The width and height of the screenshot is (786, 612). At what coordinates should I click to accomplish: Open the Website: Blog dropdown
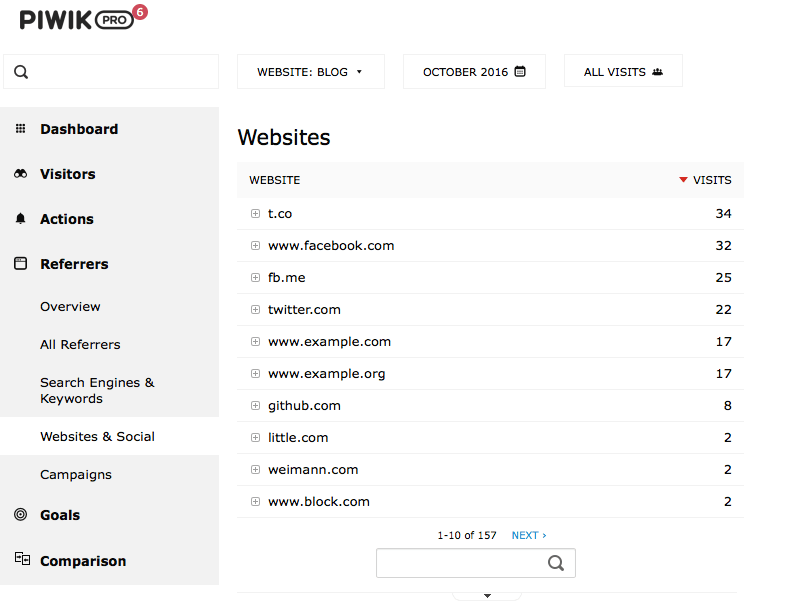tap(310, 72)
